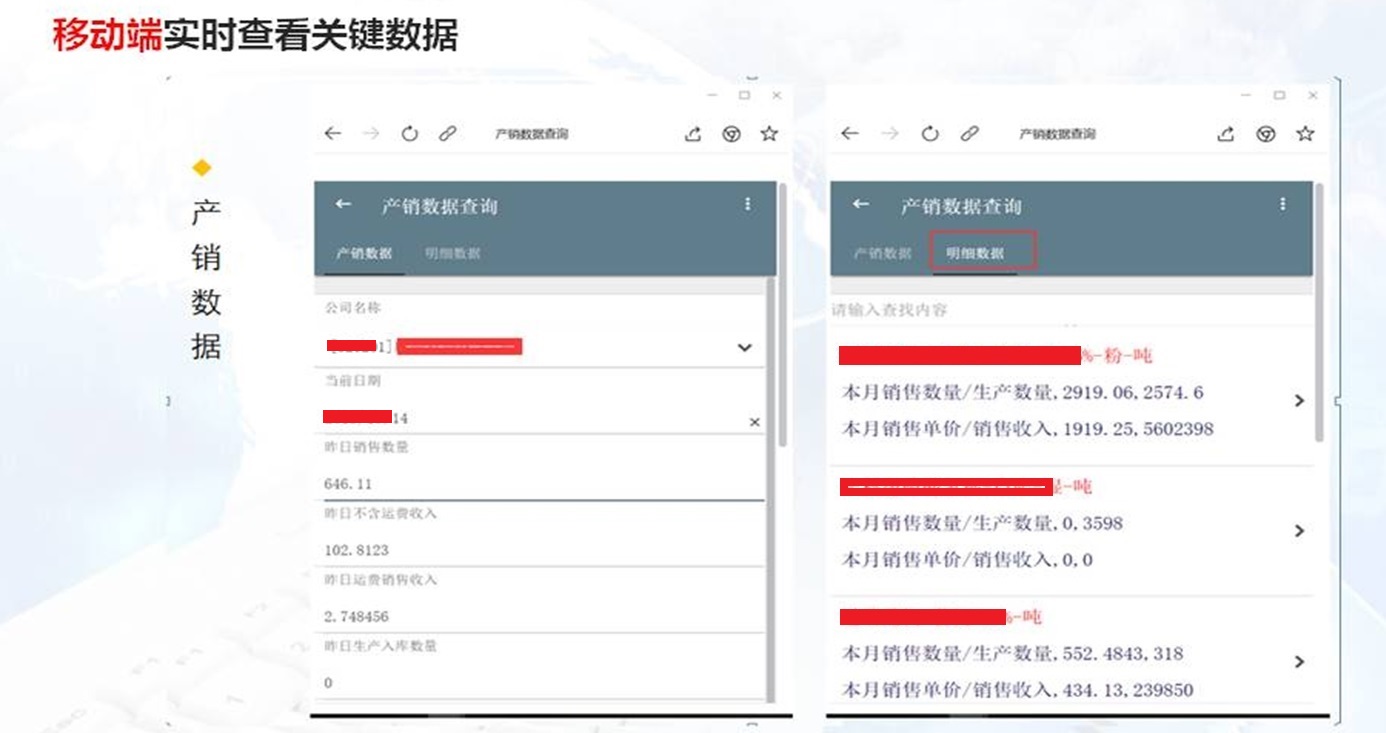Switch to 明细数据 tab in left window
The height and width of the screenshot is (733, 1386).
[x=452, y=254]
